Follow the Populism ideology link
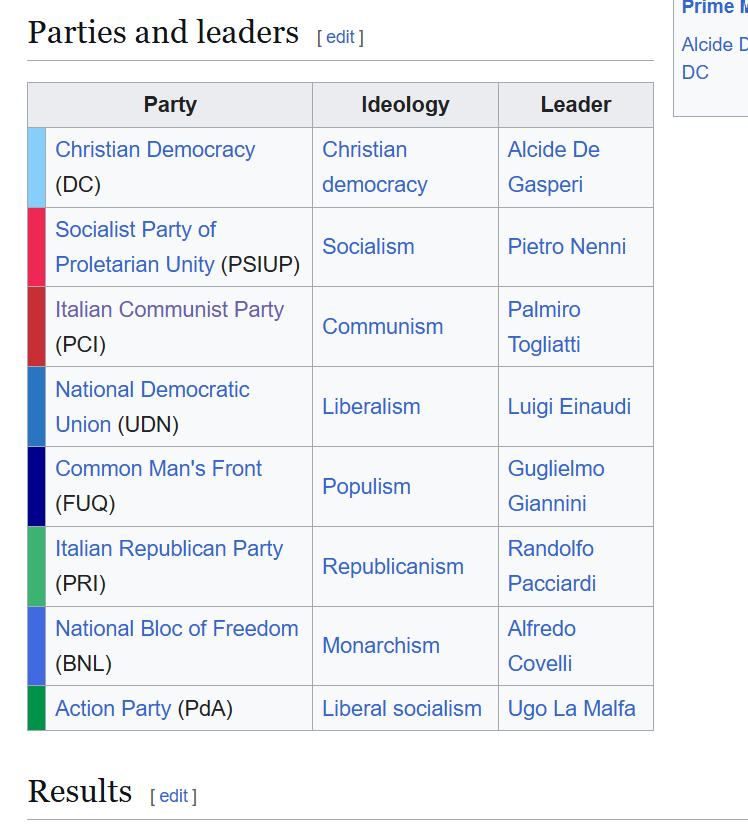This screenshot has width=748, height=829. (366, 486)
